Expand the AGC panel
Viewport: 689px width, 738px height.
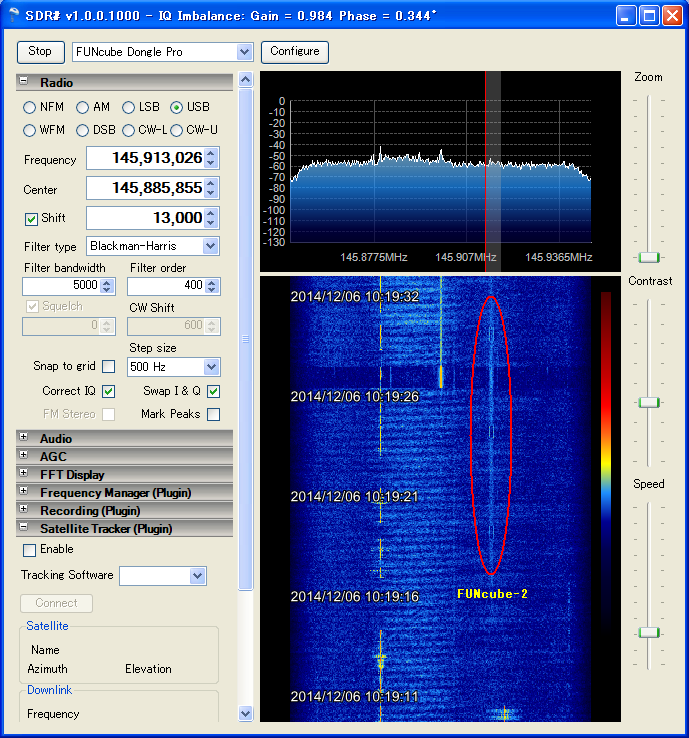tap(24, 455)
